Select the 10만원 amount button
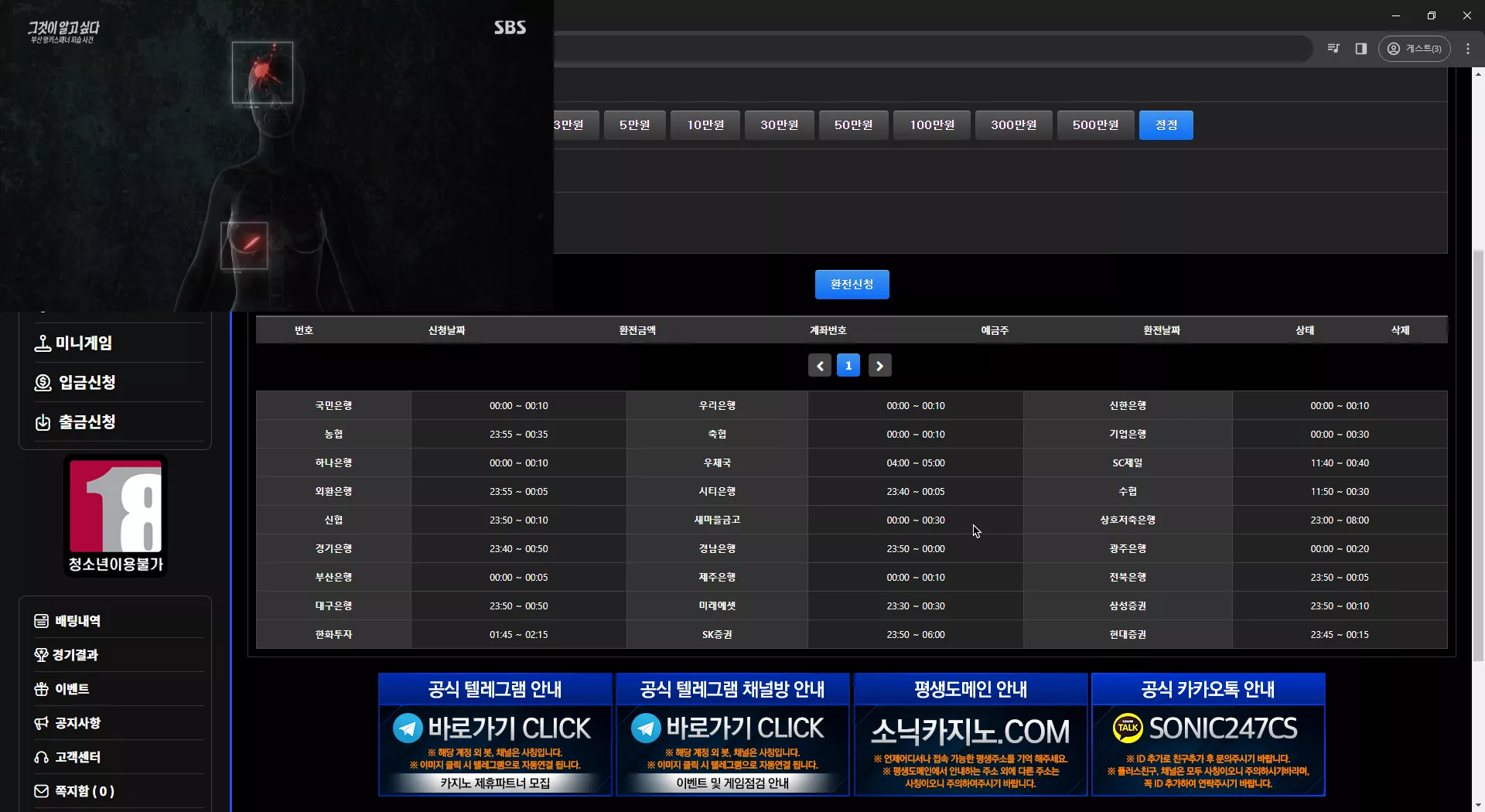The height and width of the screenshot is (812, 1485). [x=705, y=125]
